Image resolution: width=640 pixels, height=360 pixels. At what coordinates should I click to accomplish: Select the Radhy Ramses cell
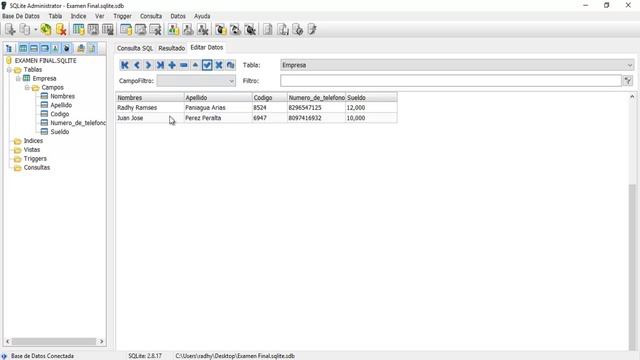[x=150, y=108]
